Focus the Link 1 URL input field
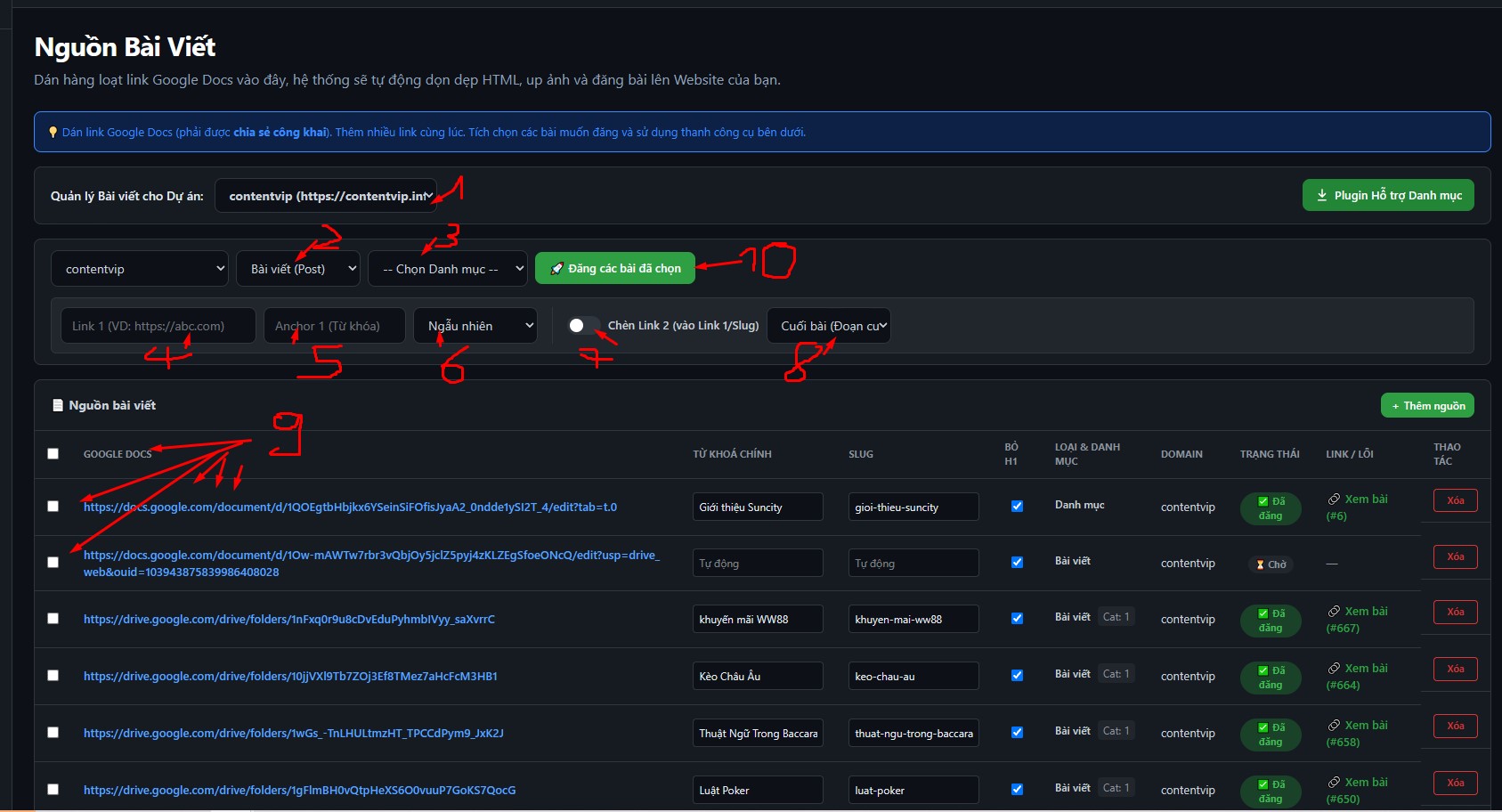1502x812 pixels. click(158, 326)
